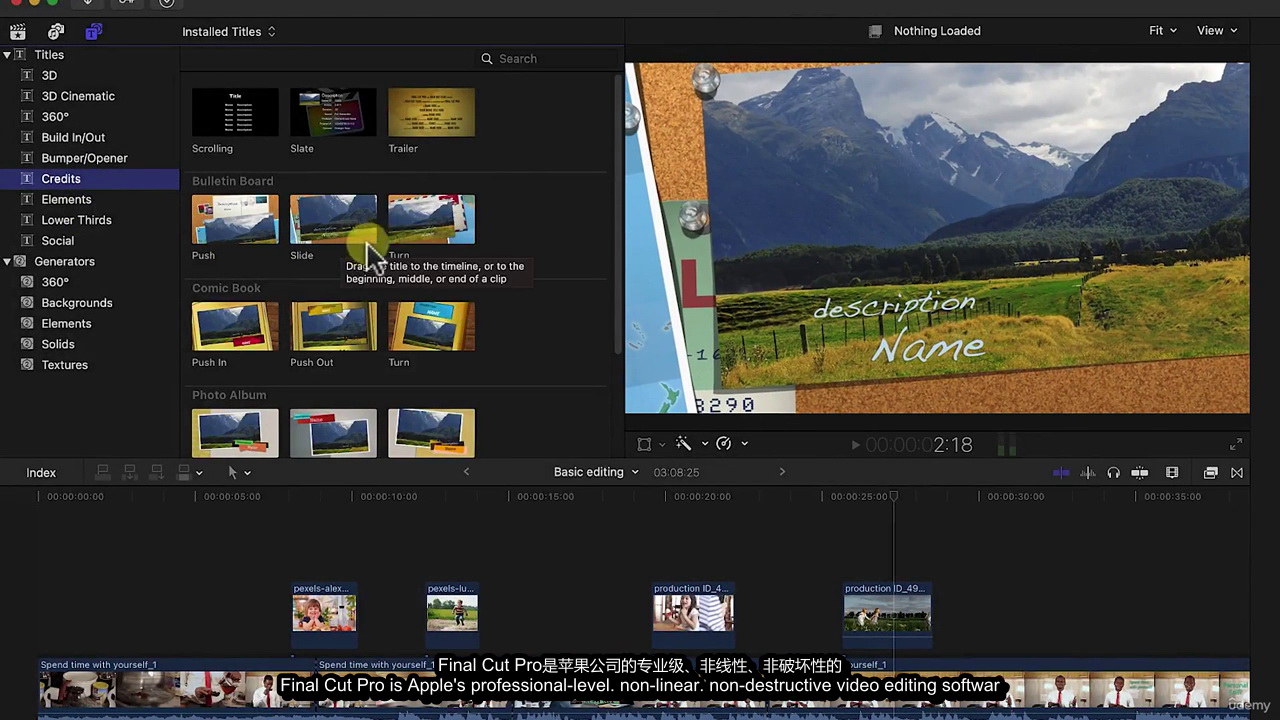
Task: Toggle timeline snapping icon
Action: point(1139,473)
